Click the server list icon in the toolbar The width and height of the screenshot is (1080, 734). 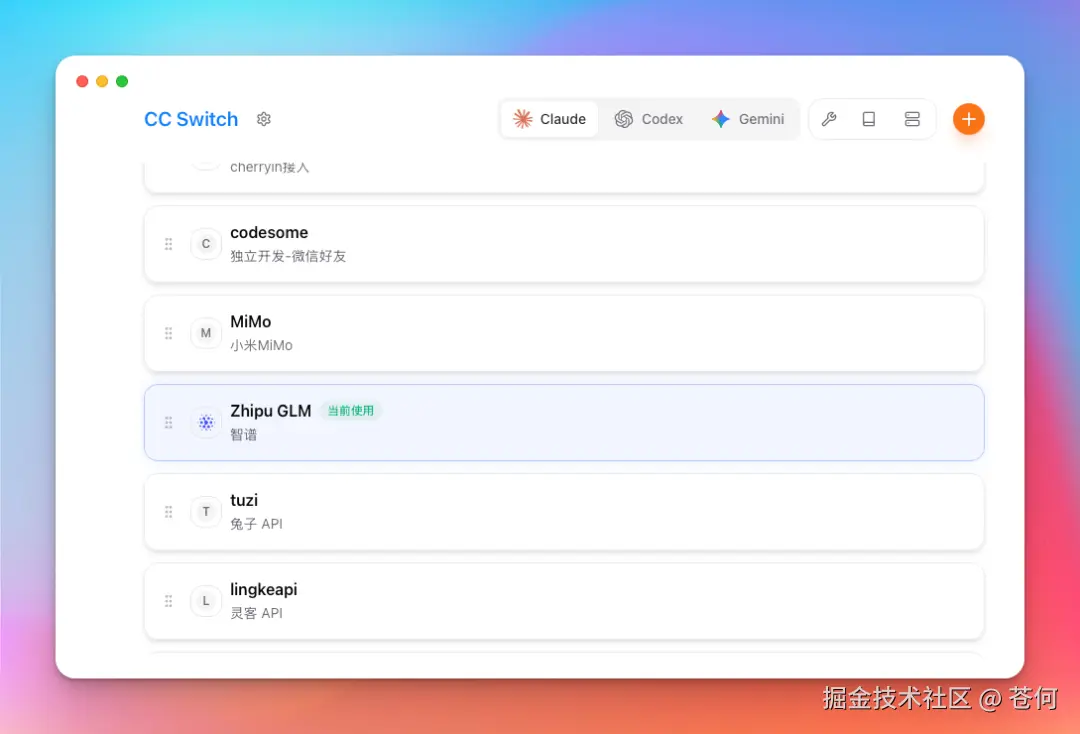[912, 119]
